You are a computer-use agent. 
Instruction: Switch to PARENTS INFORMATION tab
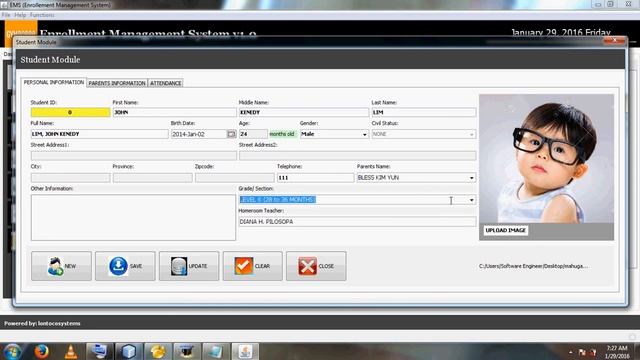(x=117, y=83)
